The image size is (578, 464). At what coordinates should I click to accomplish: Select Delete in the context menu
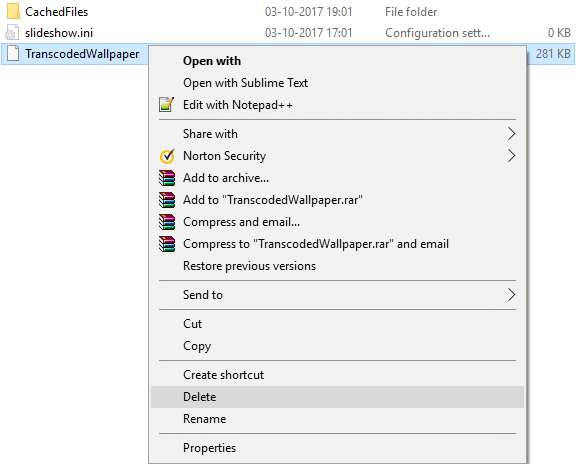[337, 397]
